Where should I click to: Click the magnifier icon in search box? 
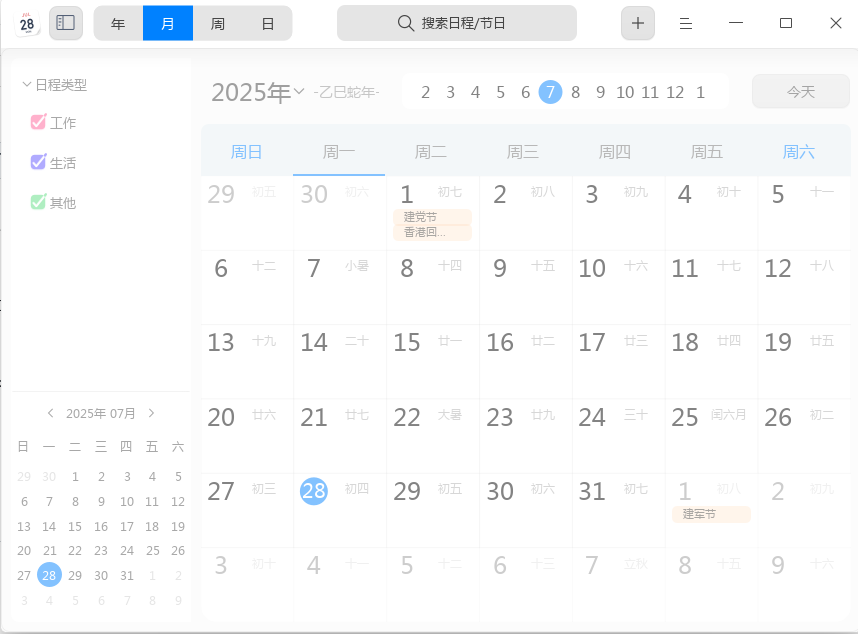coord(405,23)
